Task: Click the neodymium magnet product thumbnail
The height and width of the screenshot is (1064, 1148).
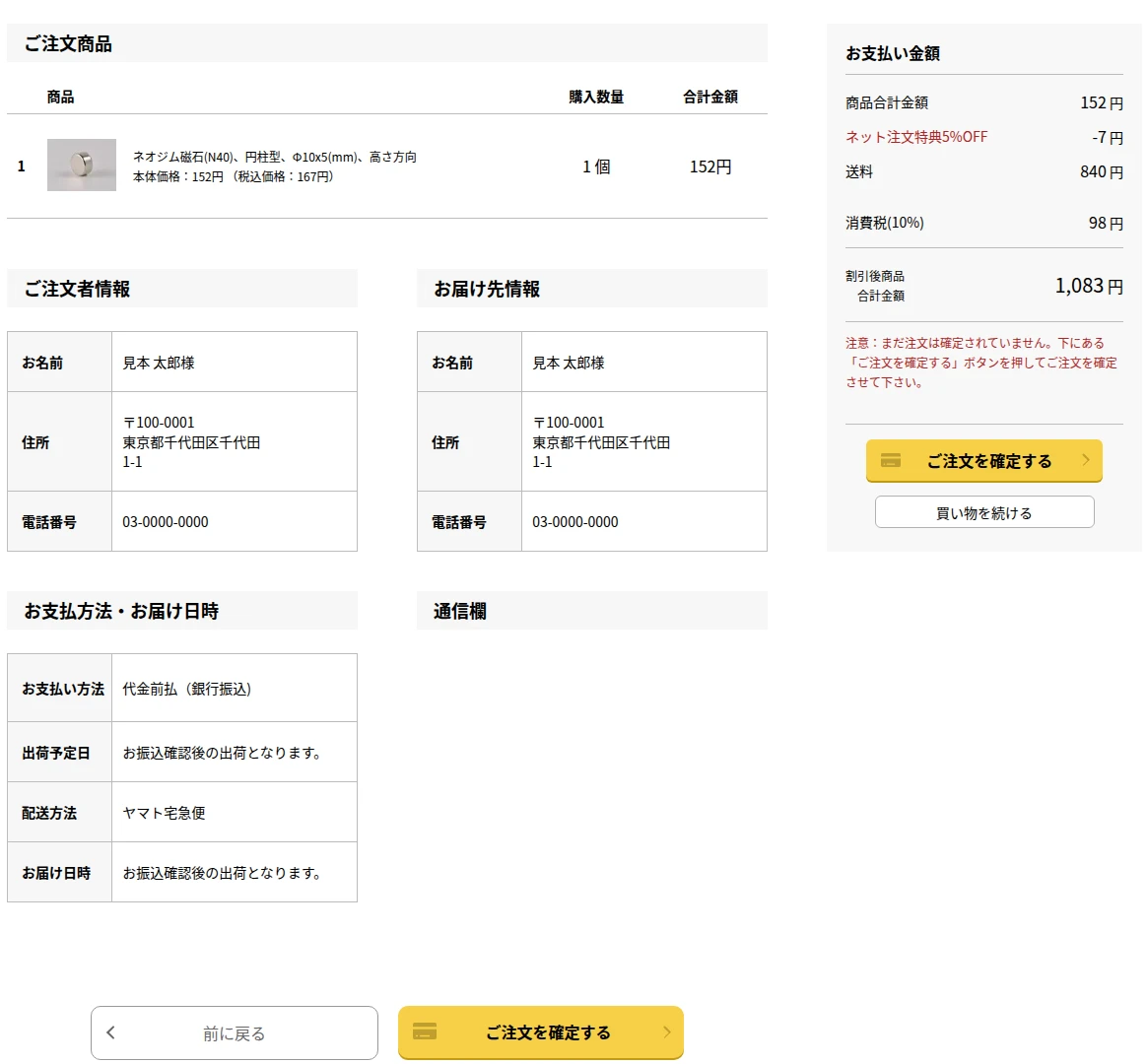Action: (x=81, y=165)
